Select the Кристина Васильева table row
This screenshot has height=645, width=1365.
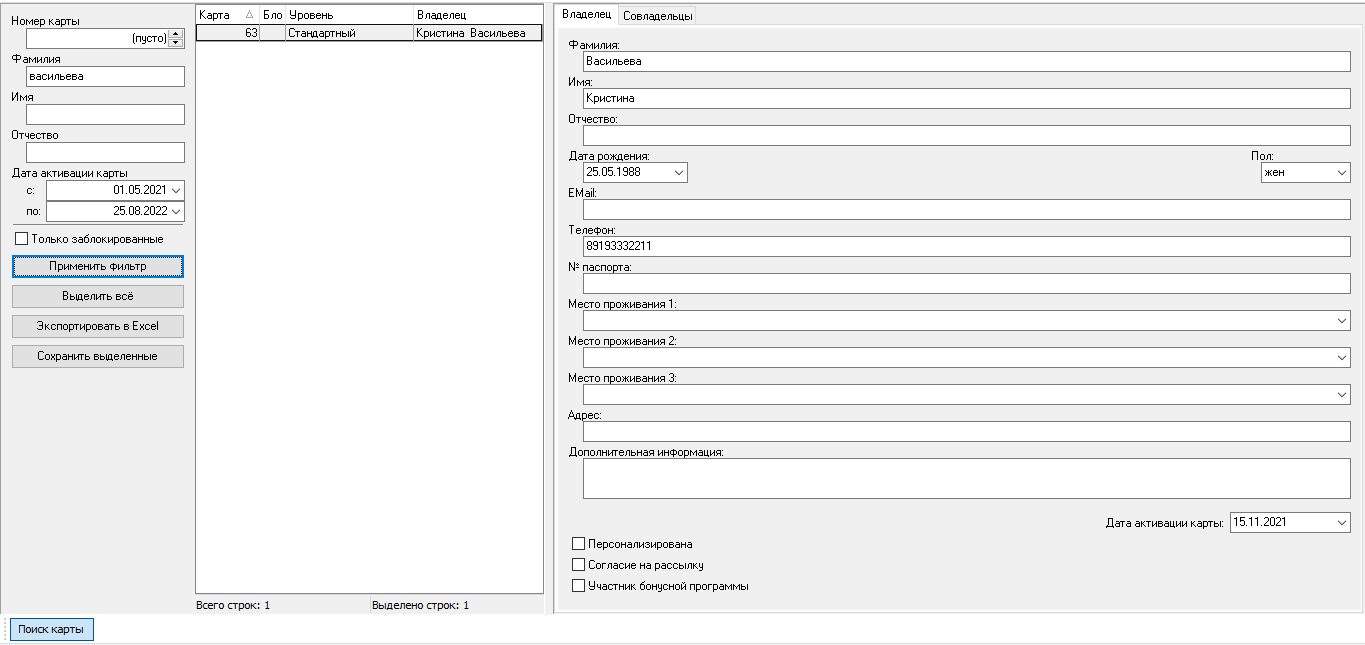point(369,33)
